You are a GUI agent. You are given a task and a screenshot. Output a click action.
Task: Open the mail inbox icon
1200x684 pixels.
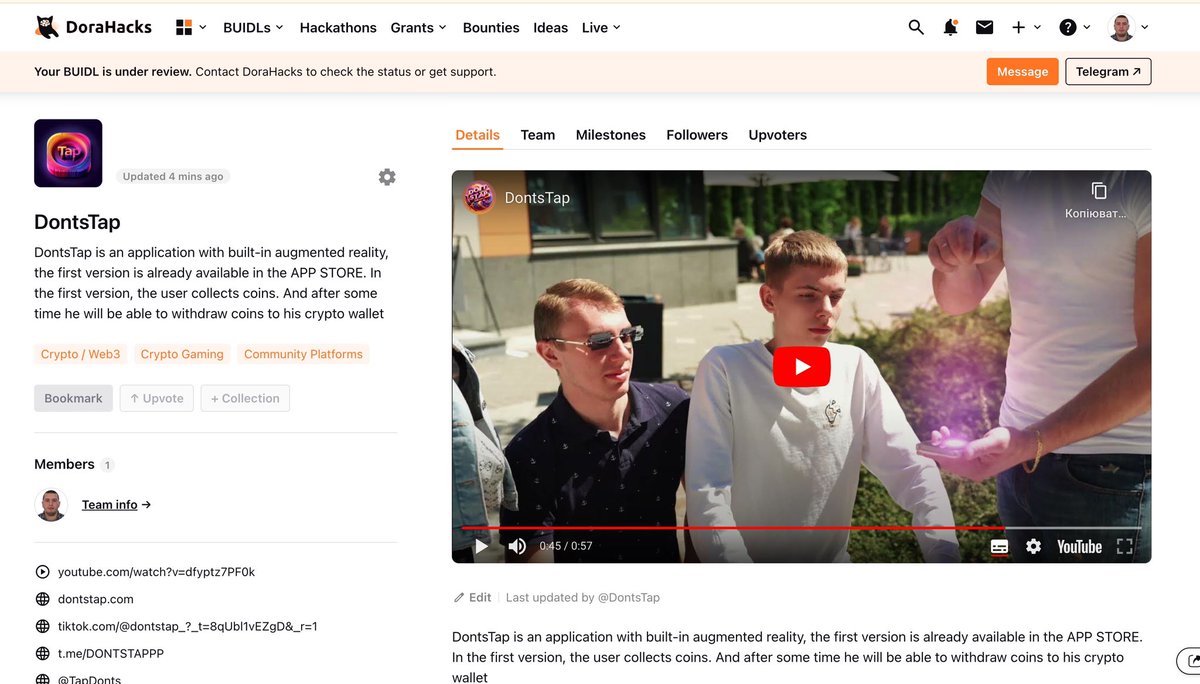pyautogui.click(x=984, y=27)
